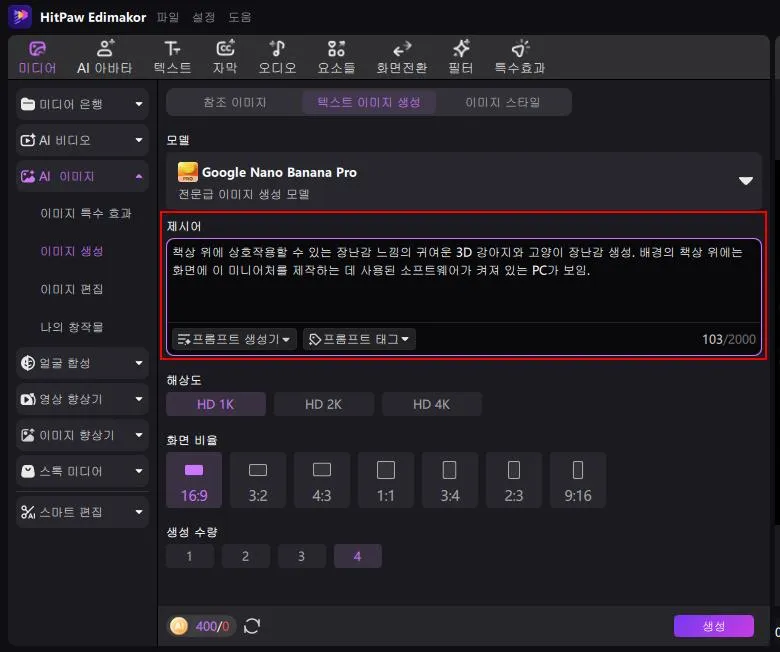Open 이미지 특수 효과 in the sidebar
Screen dimensions: 780x652
point(86,214)
